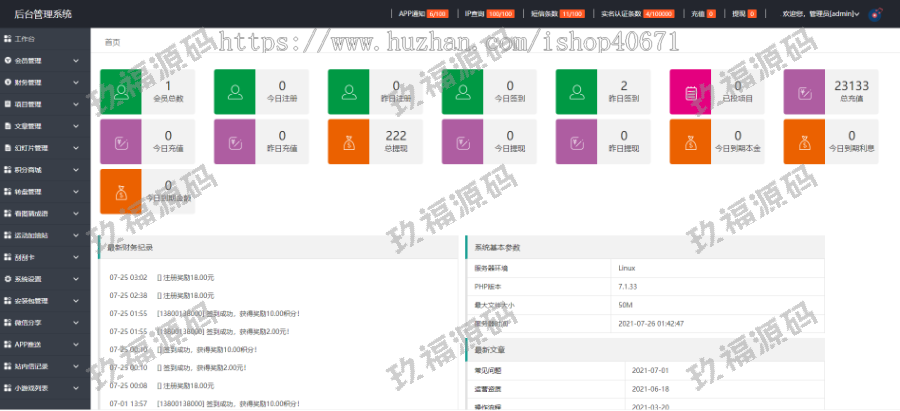Click the orange 今日到期本金 money bag icon
Image resolution: width=900 pixels, height=411 pixels.
(x=690, y=141)
